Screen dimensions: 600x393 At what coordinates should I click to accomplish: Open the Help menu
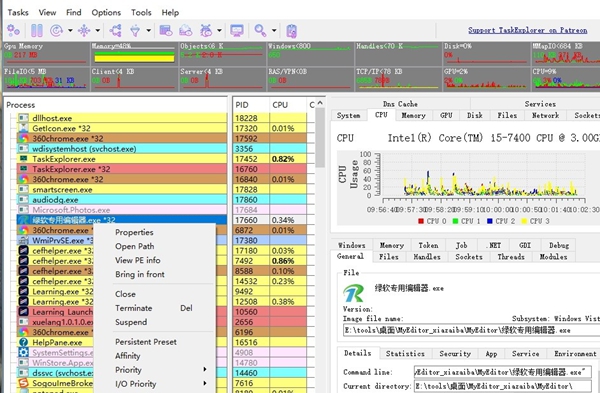(170, 13)
